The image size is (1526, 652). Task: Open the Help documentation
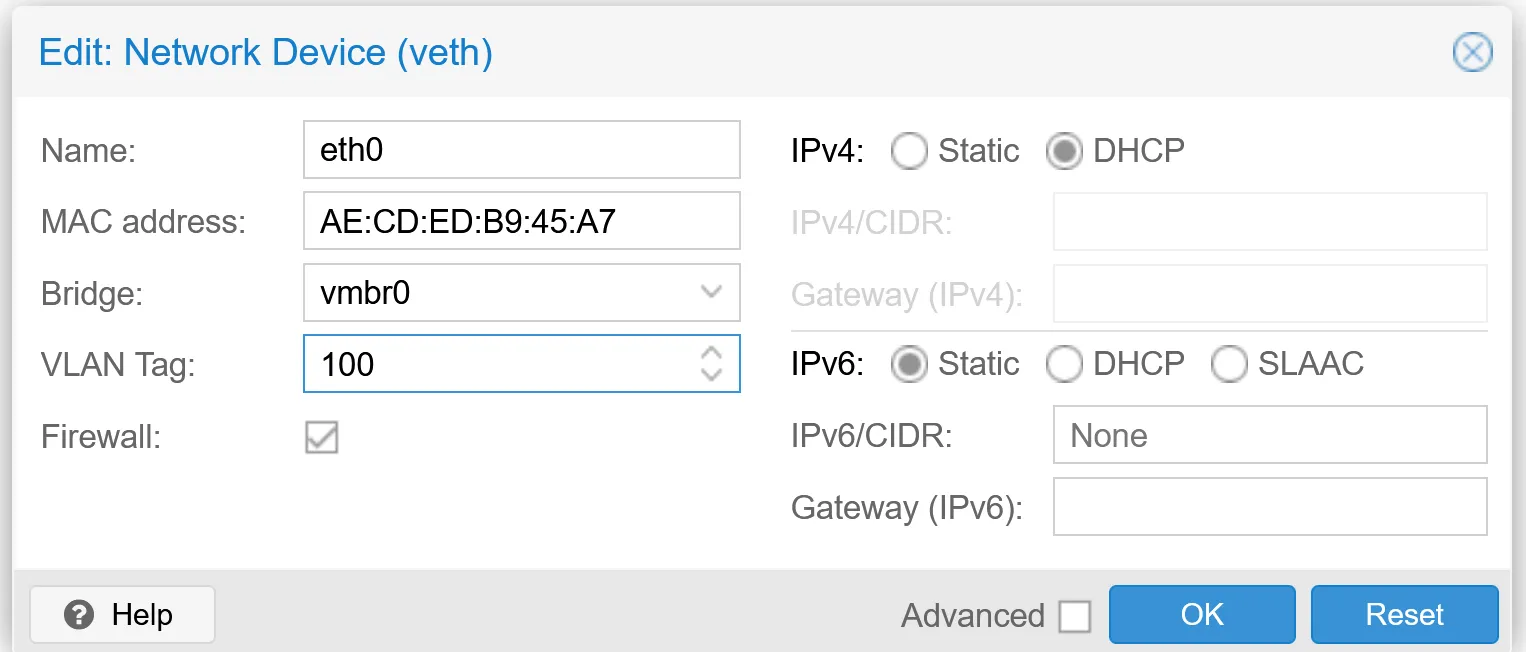[x=122, y=614]
